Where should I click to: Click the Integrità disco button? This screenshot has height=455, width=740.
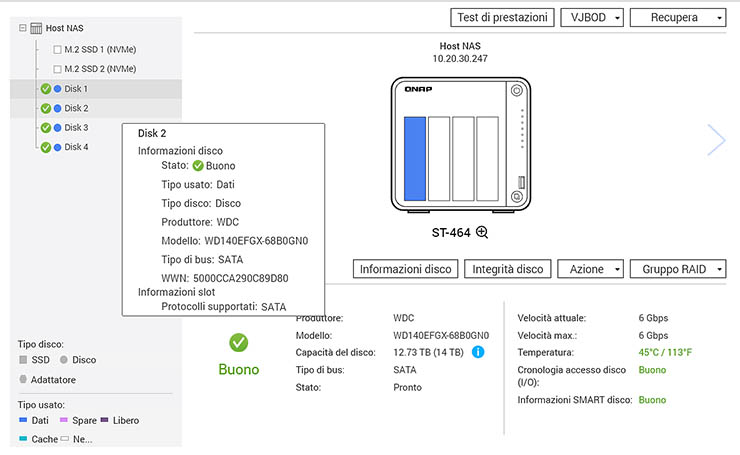[508, 269]
